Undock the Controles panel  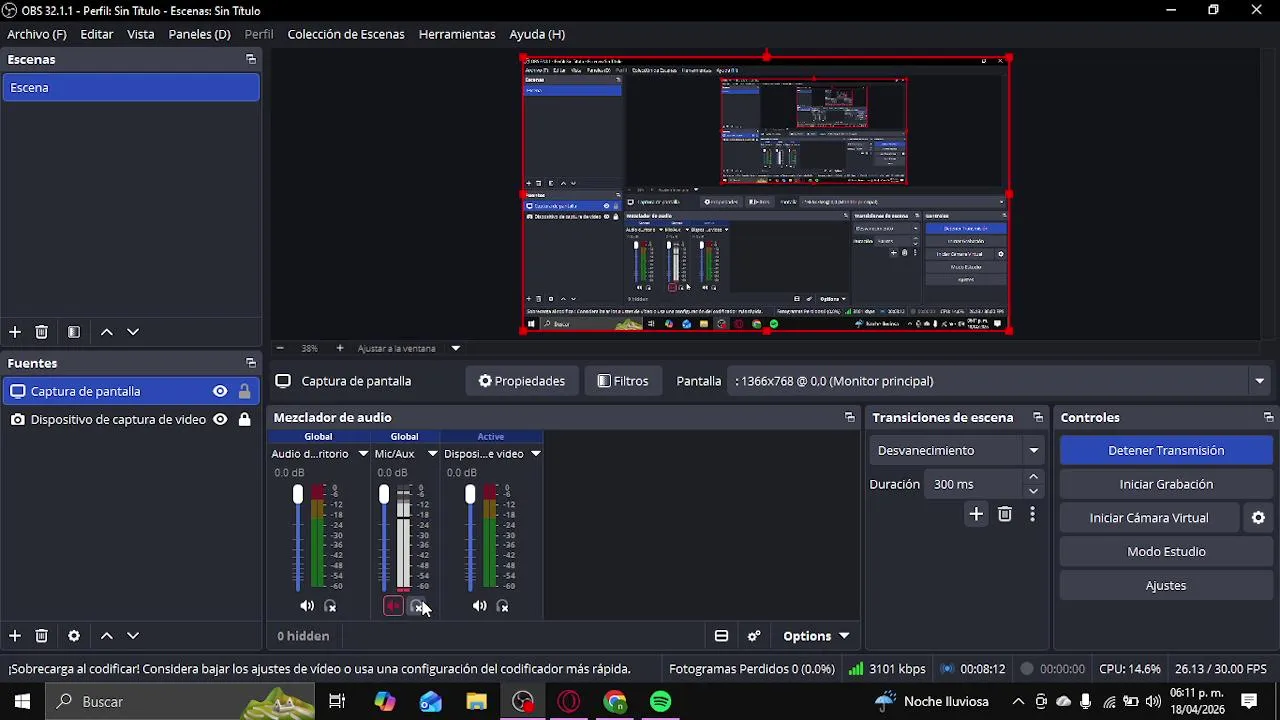pos(1269,418)
